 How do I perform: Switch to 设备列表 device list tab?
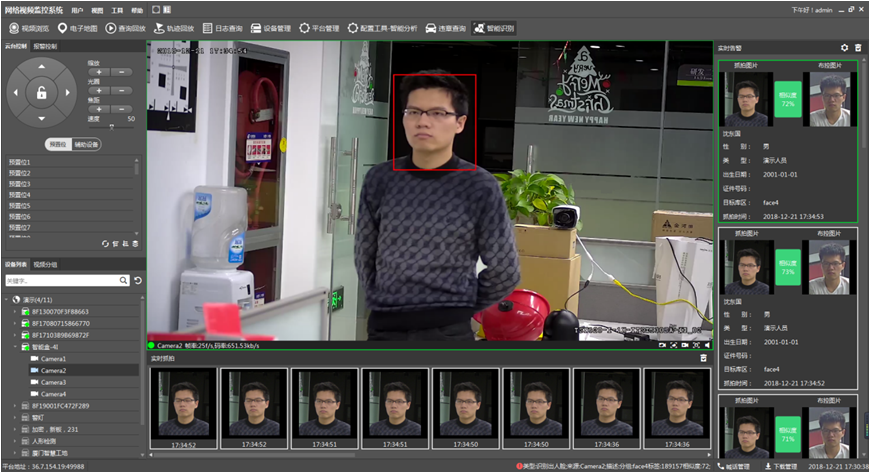click(16, 264)
